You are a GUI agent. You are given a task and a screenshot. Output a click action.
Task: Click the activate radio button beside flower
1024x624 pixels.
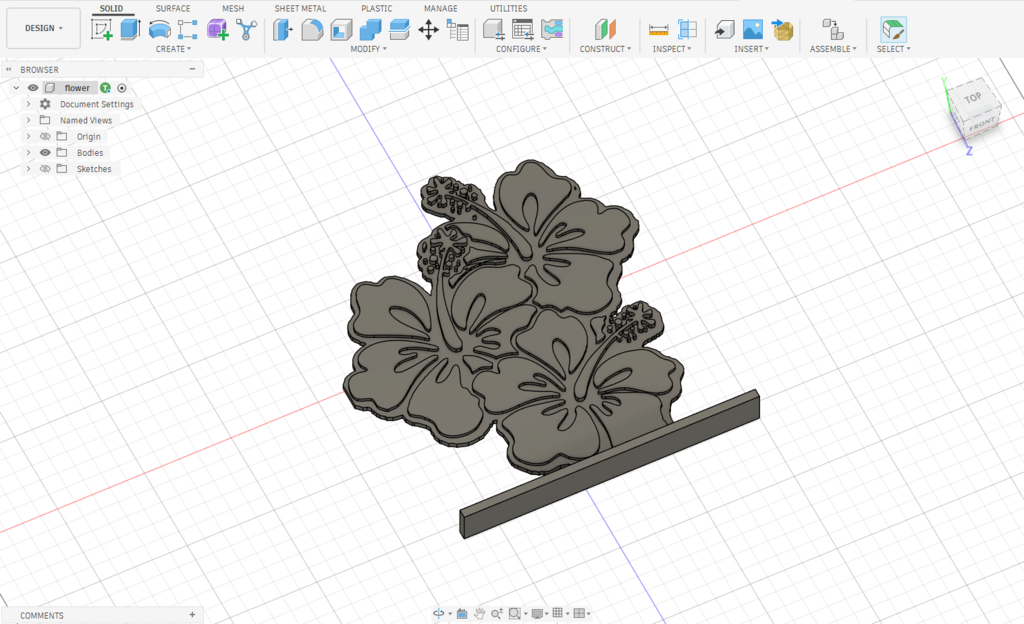[x=122, y=87]
